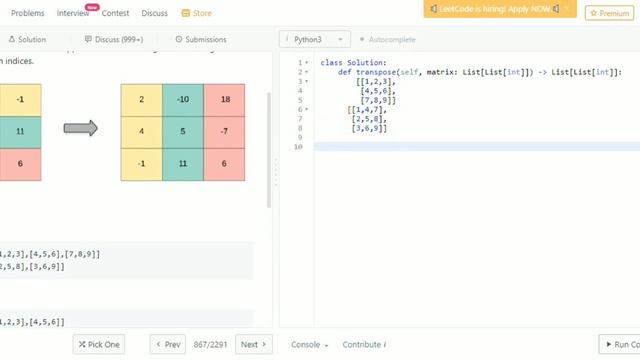Open the Discuss (999+) tab
The height and width of the screenshot is (360, 640).
tap(114, 39)
